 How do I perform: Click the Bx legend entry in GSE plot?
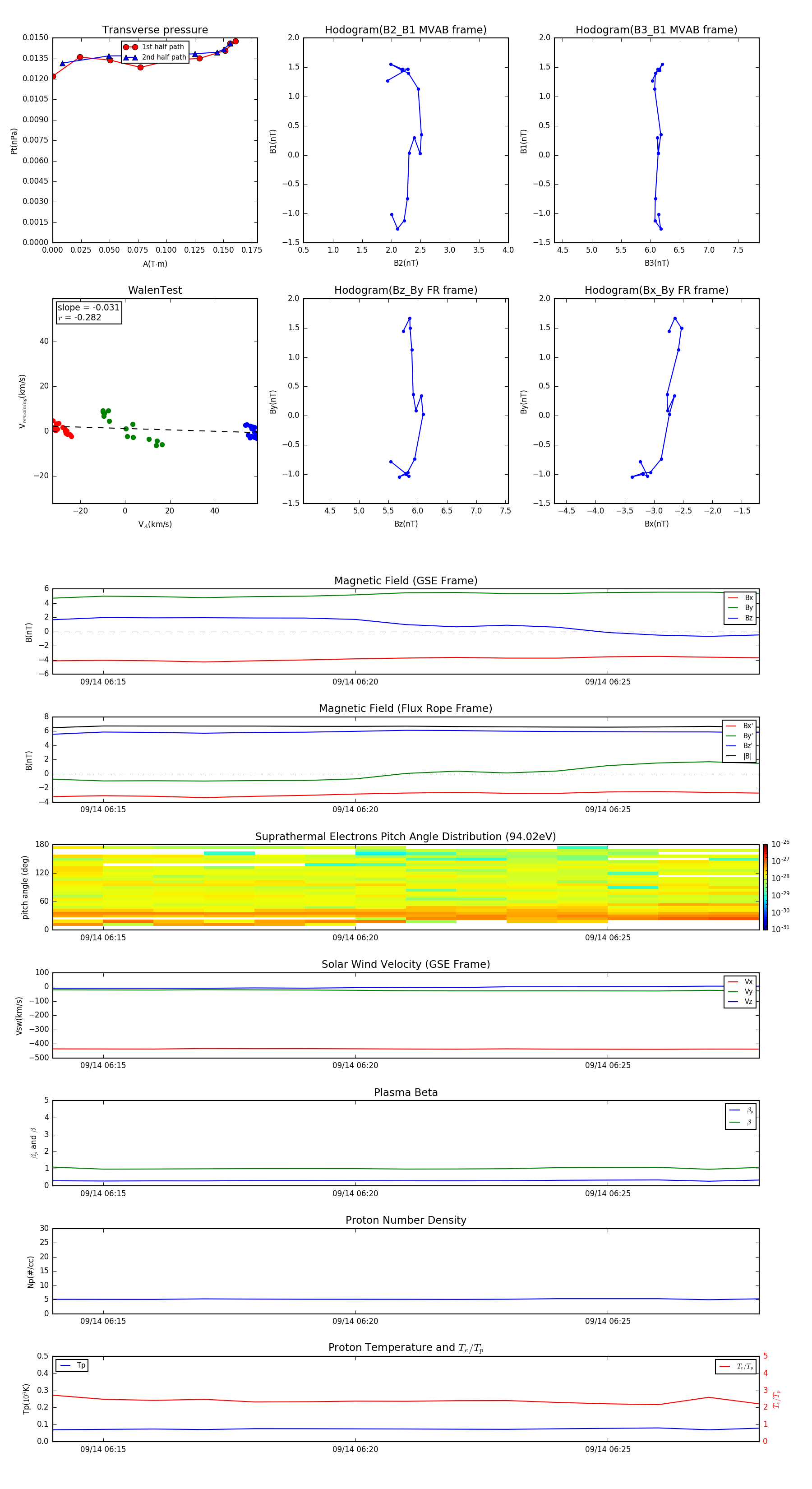740,598
